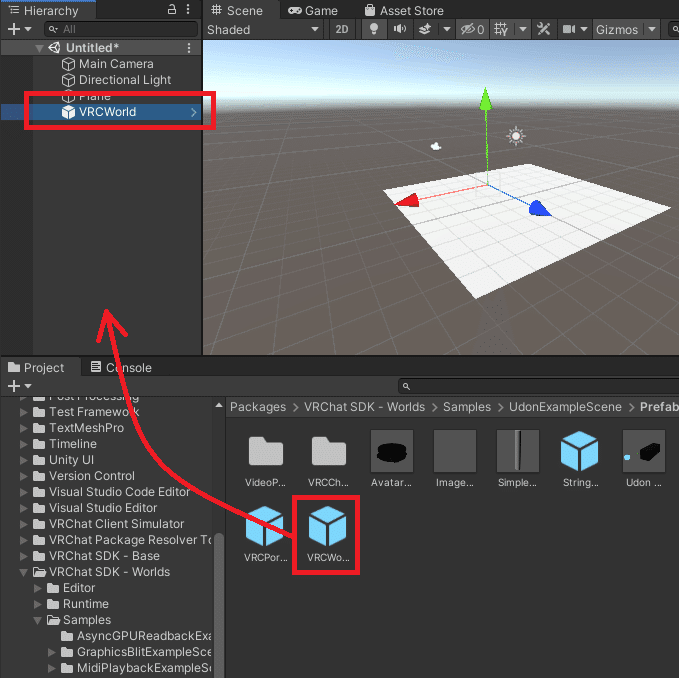
Task: Collapse the VRChat SDK - Worlds folder
Action: [x=24, y=572]
